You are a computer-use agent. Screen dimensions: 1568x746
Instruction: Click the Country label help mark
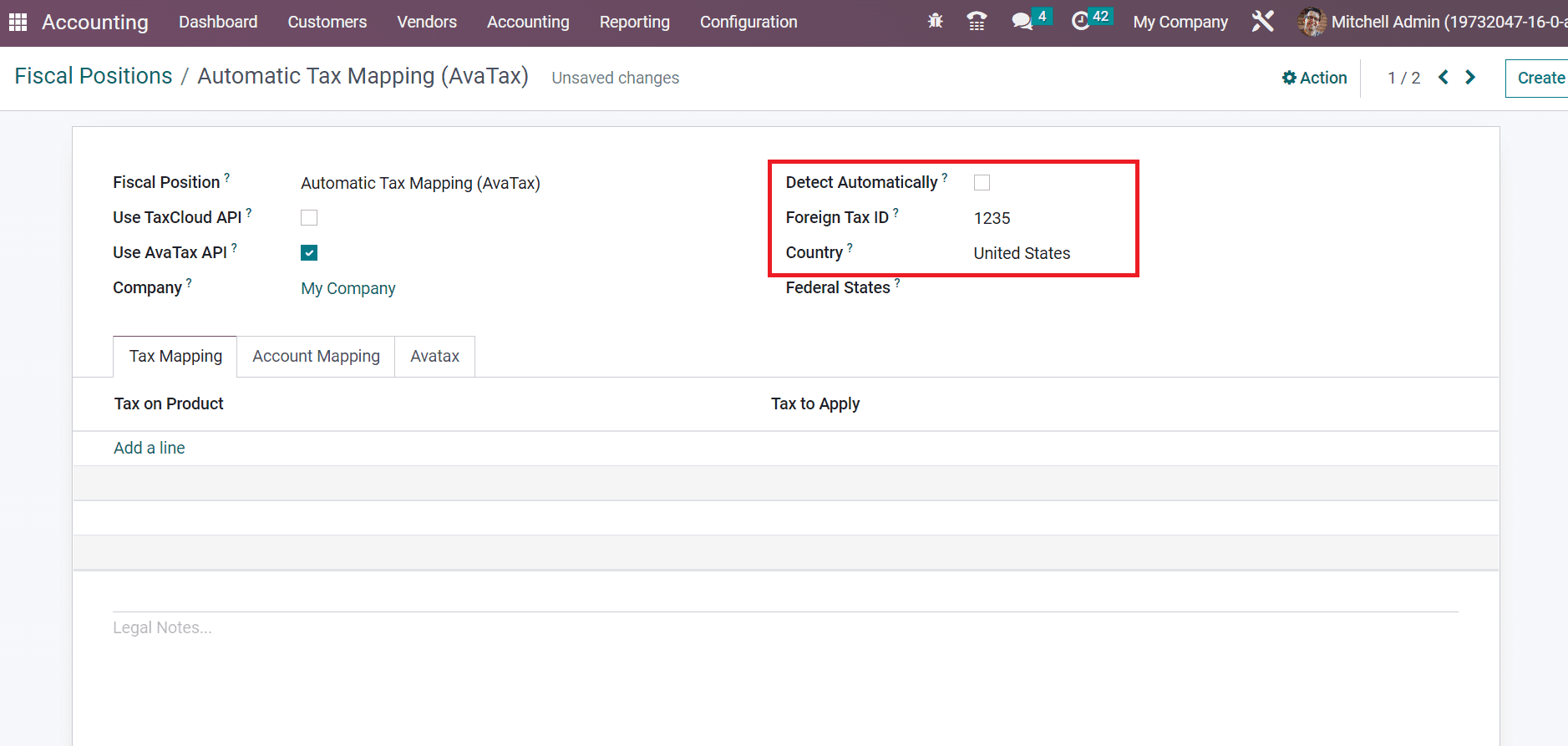pyautogui.click(x=850, y=247)
